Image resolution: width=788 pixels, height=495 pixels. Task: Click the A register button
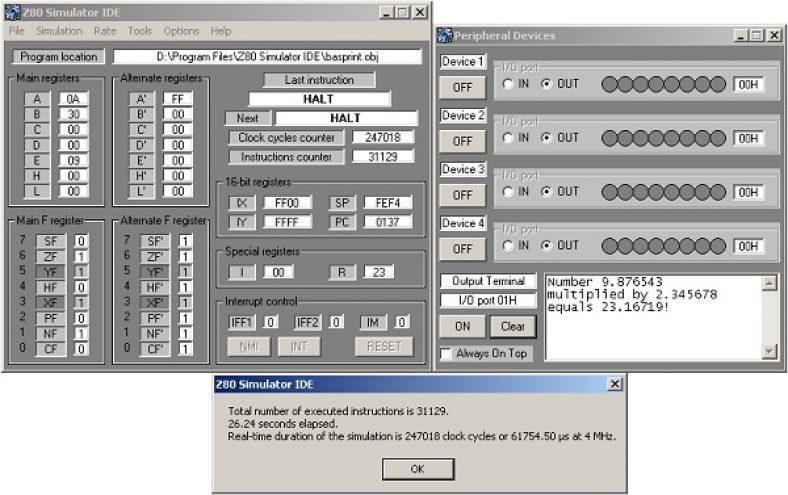[37, 98]
